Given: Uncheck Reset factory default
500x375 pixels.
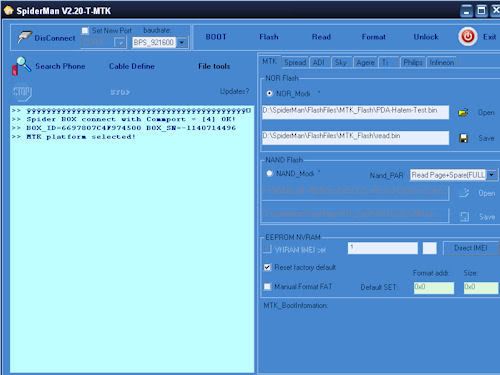Looking at the screenshot, I should [x=267, y=267].
